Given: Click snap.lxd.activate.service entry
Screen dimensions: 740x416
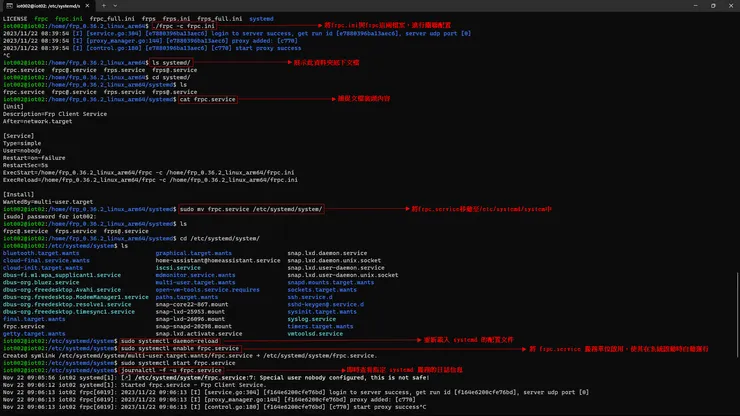Looking at the screenshot, I should tap(199, 333).
